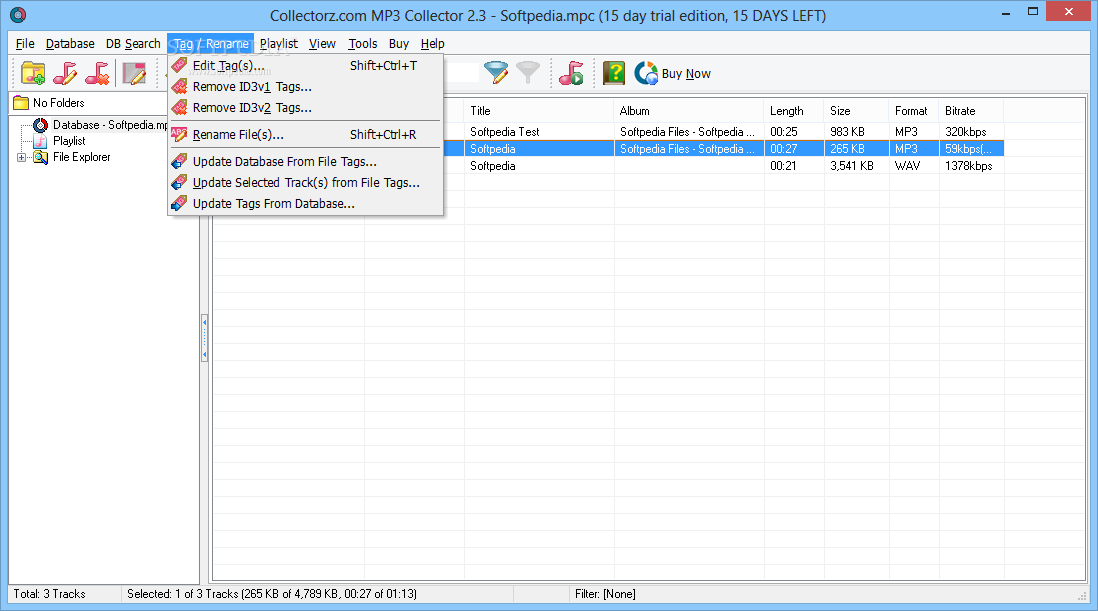Choose Edit Tag(s)... from the menu
The image size is (1098, 611).
pyautogui.click(x=305, y=65)
